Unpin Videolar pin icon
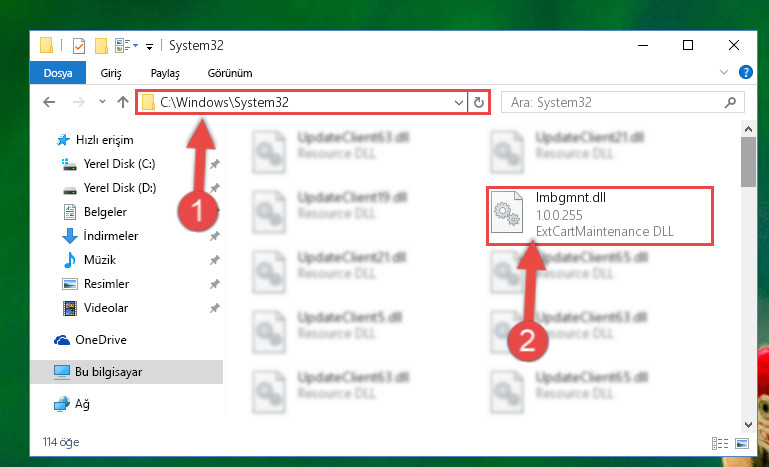 click(214, 308)
